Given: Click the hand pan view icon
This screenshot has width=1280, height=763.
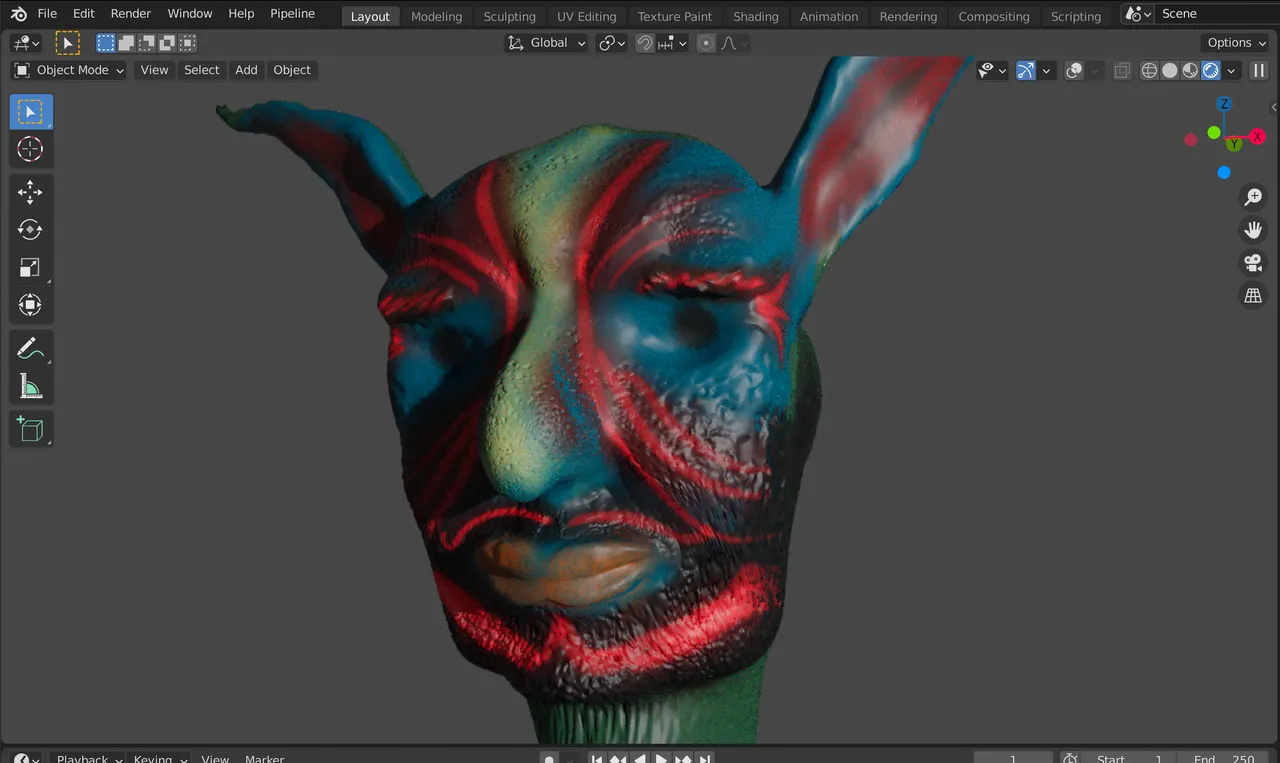Looking at the screenshot, I should (1253, 230).
